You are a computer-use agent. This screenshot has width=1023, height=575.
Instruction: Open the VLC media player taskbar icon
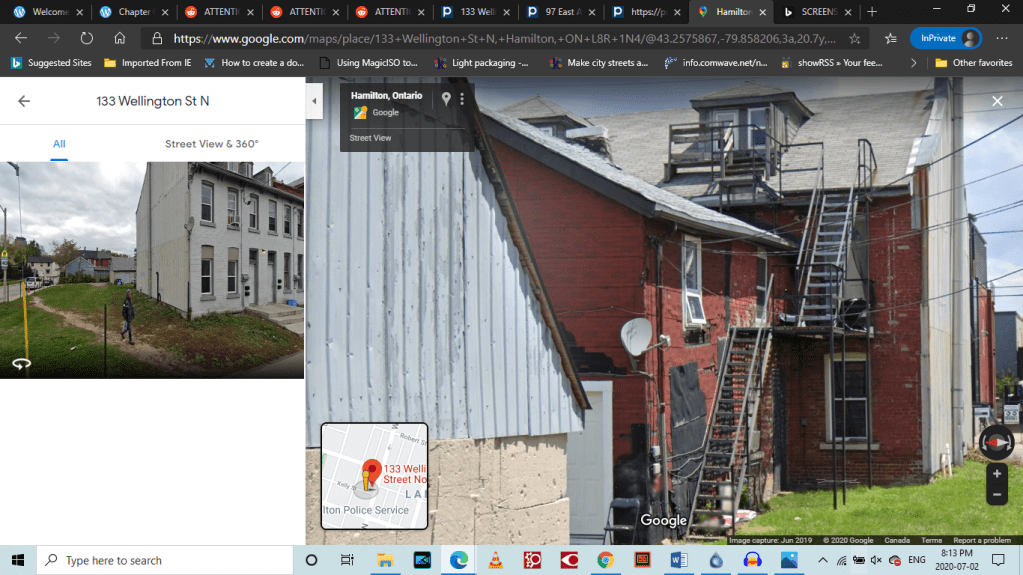495,560
